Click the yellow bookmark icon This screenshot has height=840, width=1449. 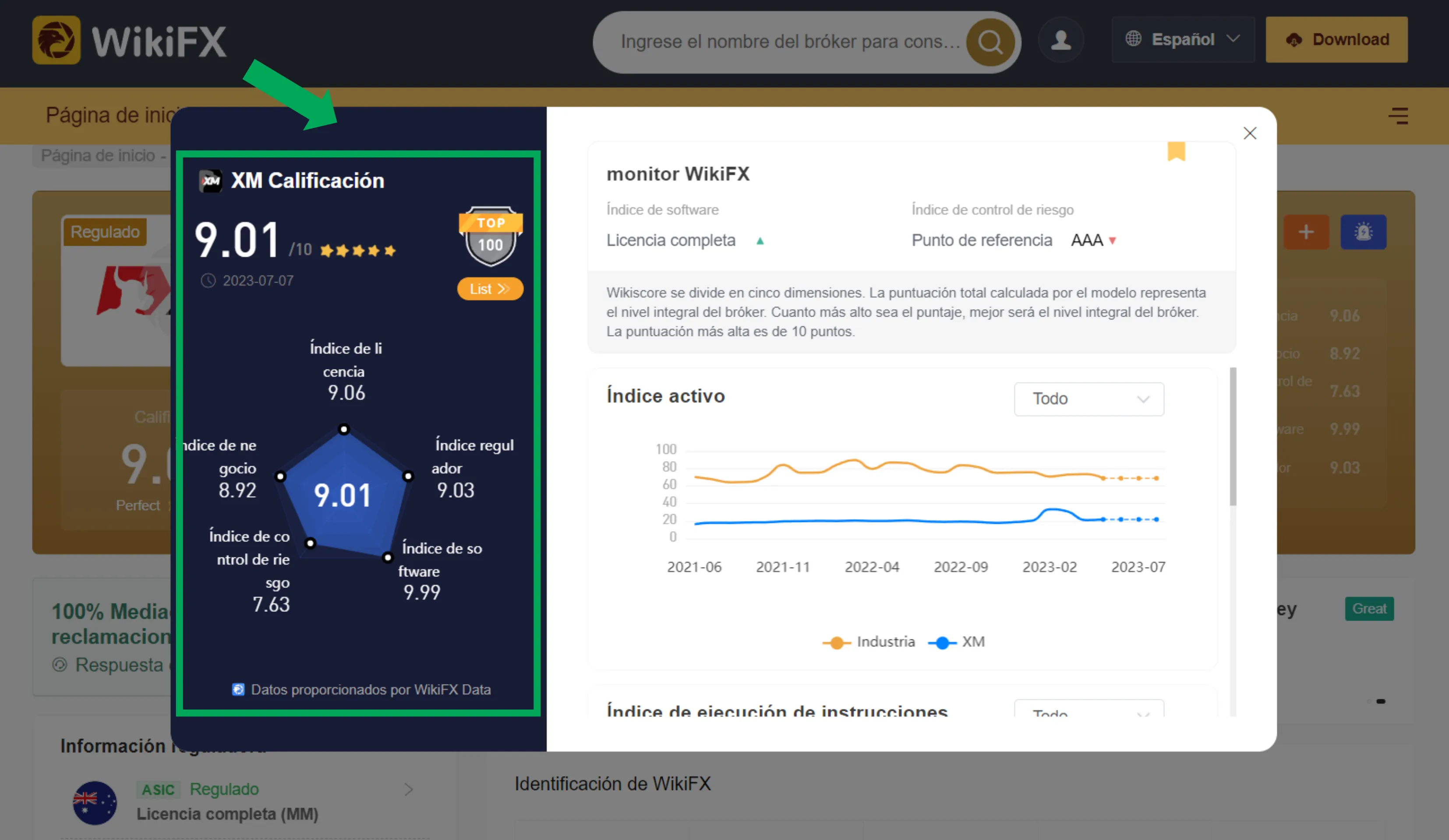tap(1177, 151)
